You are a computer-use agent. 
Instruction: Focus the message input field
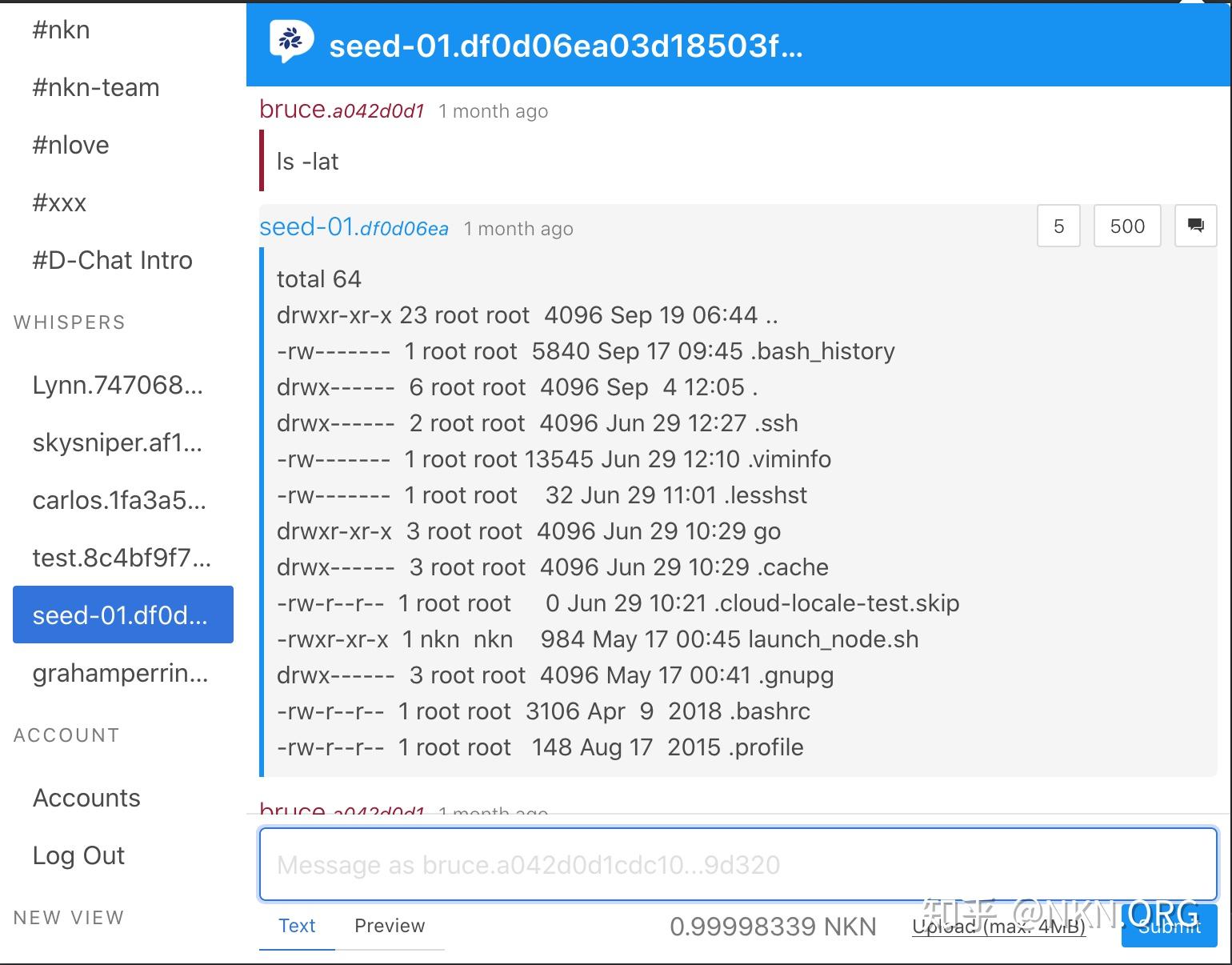click(x=738, y=864)
